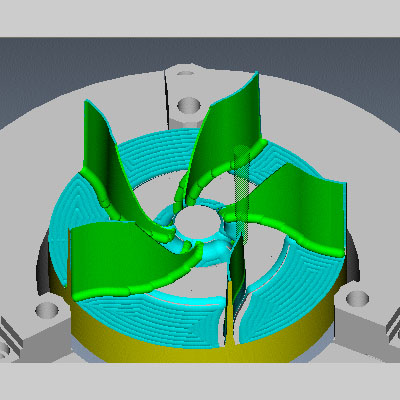Screen dimensions: 400x400
Task: Pick the small narrow front blade
Action: coord(238,267)
